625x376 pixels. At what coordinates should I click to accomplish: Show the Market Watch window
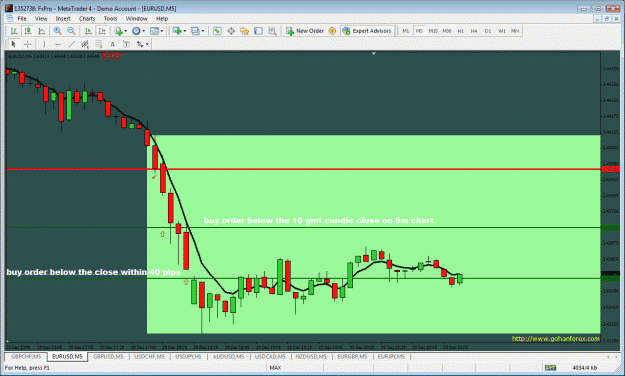217,31
